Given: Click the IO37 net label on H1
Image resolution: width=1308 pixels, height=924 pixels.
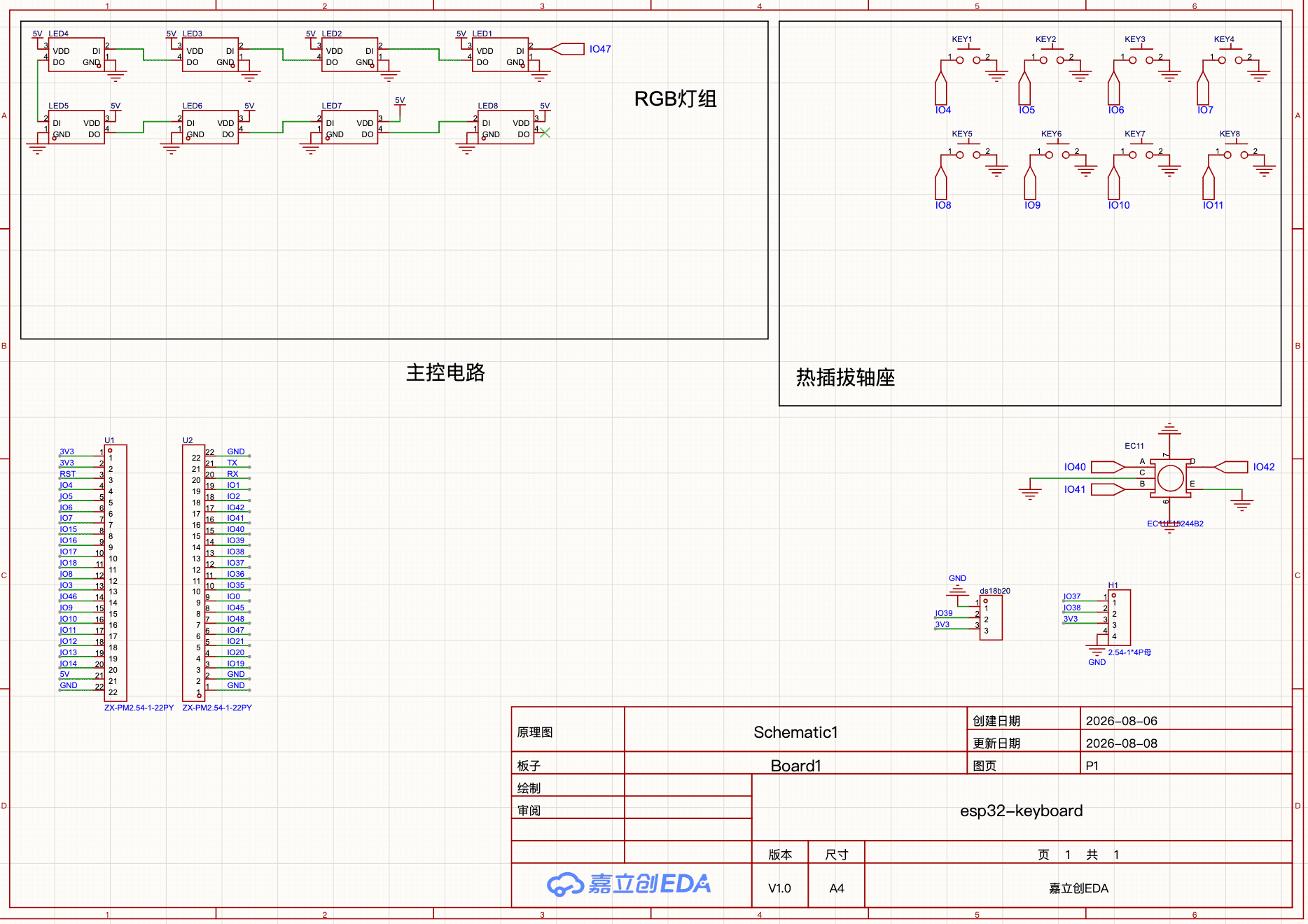Looking at the screenshot, I should (1072, 596).
